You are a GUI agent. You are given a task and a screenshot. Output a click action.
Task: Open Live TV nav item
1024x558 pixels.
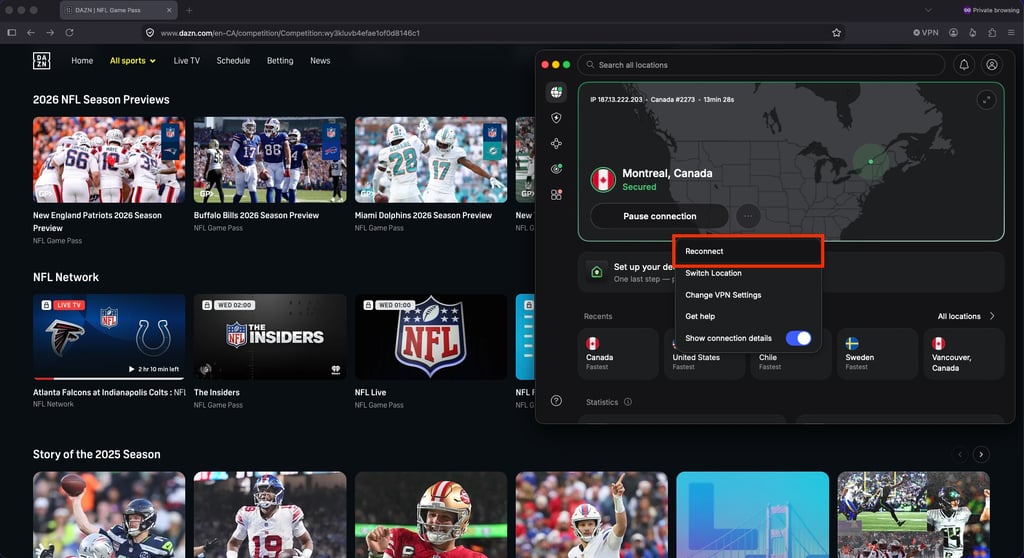click(187, 61)
